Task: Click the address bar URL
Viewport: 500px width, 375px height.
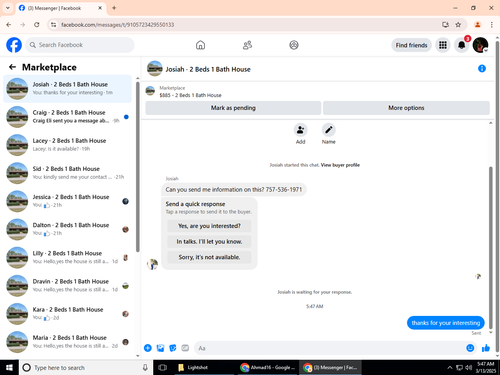Action: (118, 25)
